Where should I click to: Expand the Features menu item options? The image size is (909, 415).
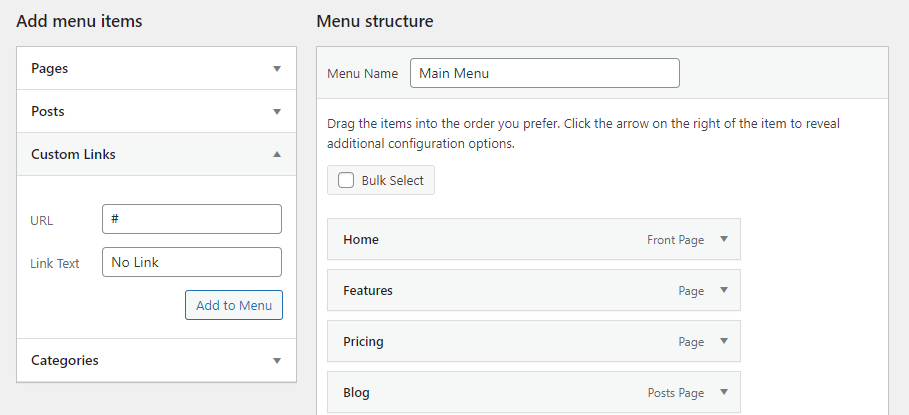723,290
